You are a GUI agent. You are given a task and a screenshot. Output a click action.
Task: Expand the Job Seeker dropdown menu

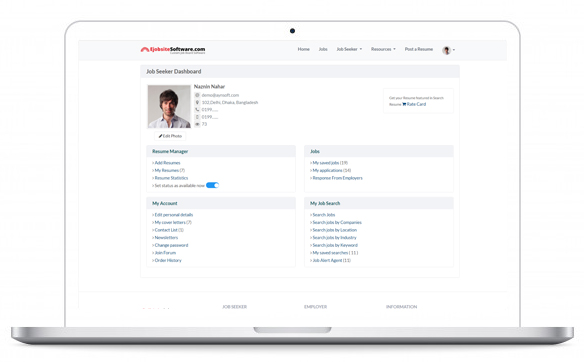click(x=349, y=49)
